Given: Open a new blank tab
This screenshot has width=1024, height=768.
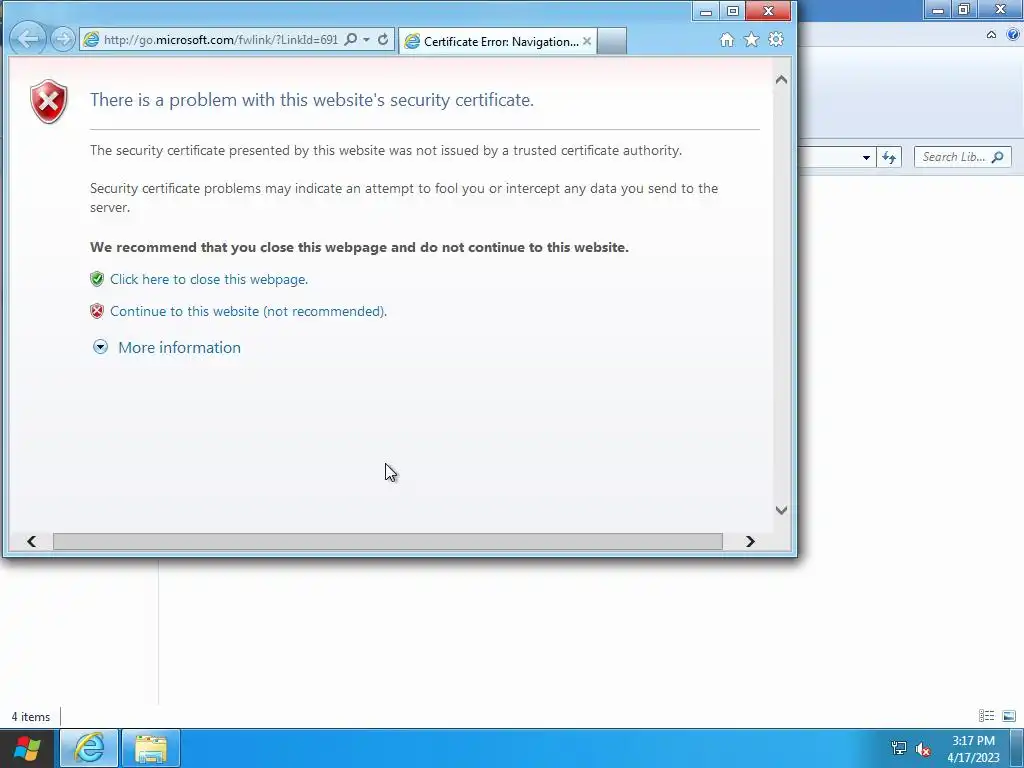Looking at the screenshot, I should pyautogui.click(x=612, y=41).
